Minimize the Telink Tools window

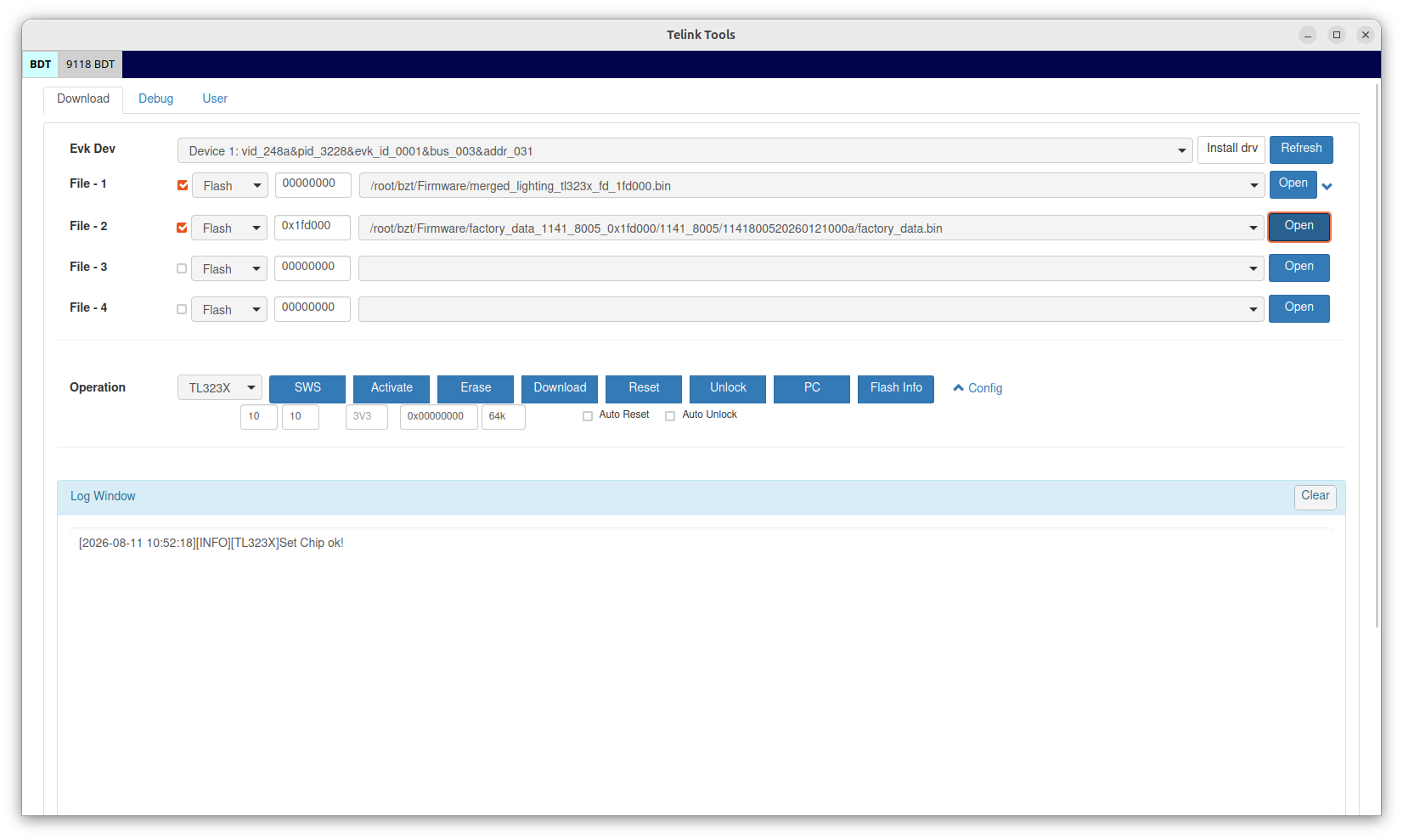pyautogui.click(x=1308, y=35)
